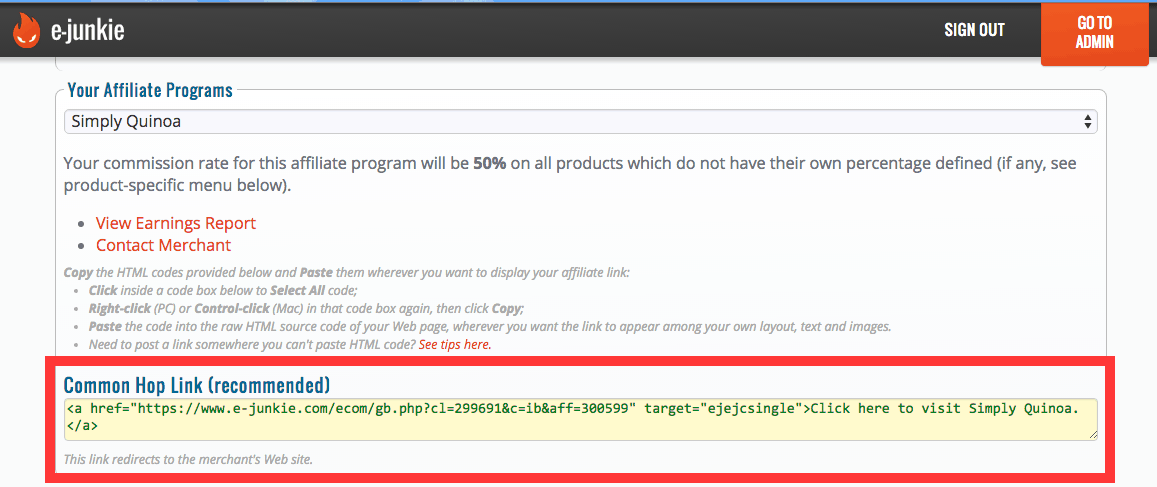Click the text Select All code instruction line
Image resolution: width=1157 pixels, height=487 pixels.
pos(223,291)
